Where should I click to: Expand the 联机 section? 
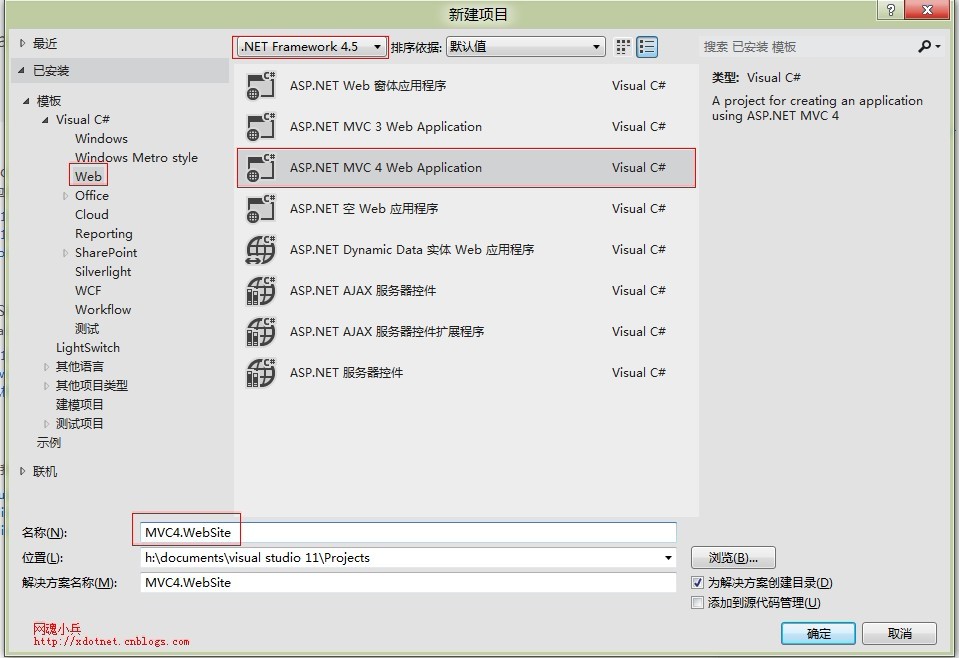pos(23,471)
